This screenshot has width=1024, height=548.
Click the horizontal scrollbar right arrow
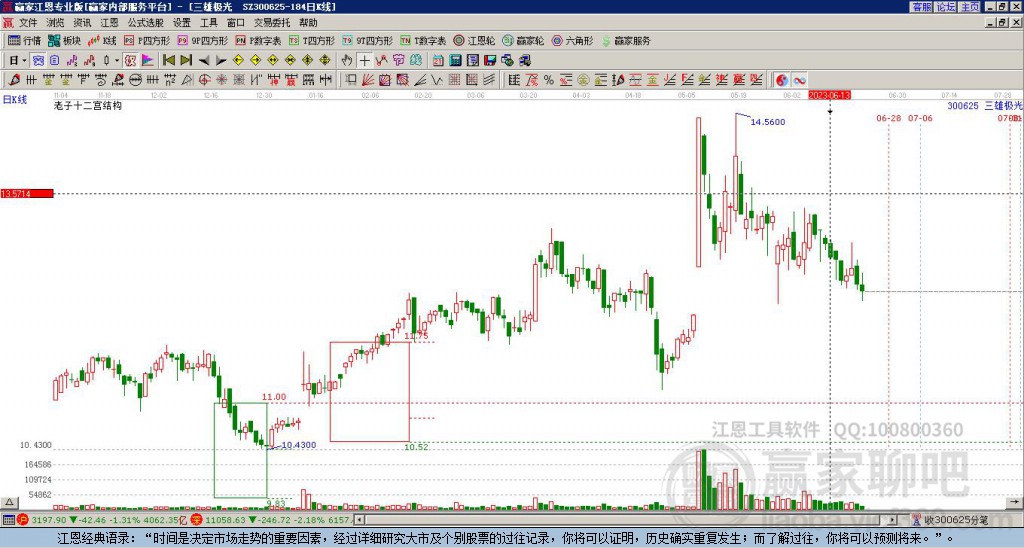coord(893,520)
